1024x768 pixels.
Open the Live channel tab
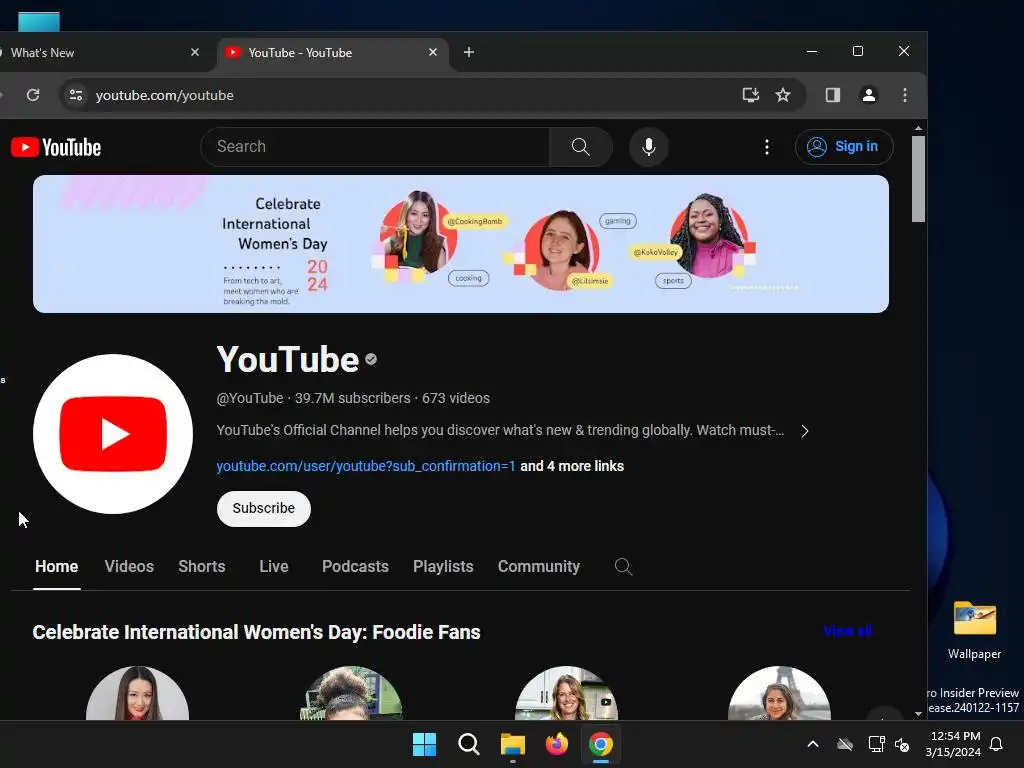(274, 567)
